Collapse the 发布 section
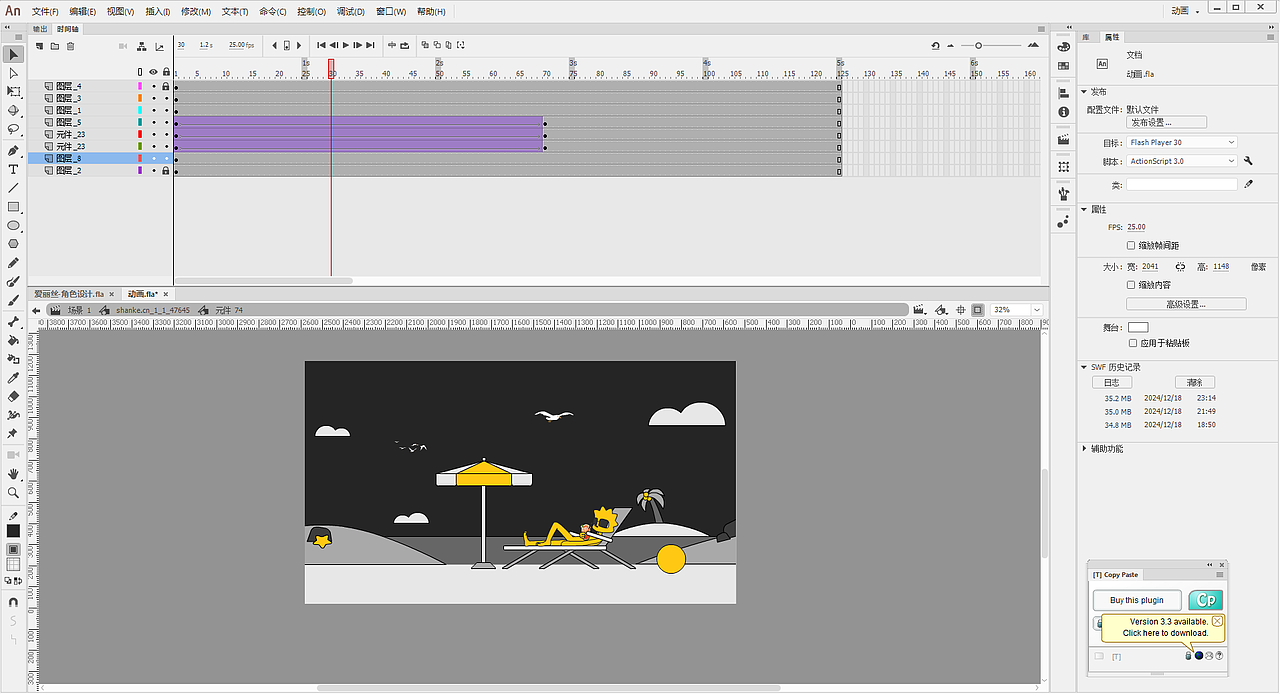 coord(1084,92)
